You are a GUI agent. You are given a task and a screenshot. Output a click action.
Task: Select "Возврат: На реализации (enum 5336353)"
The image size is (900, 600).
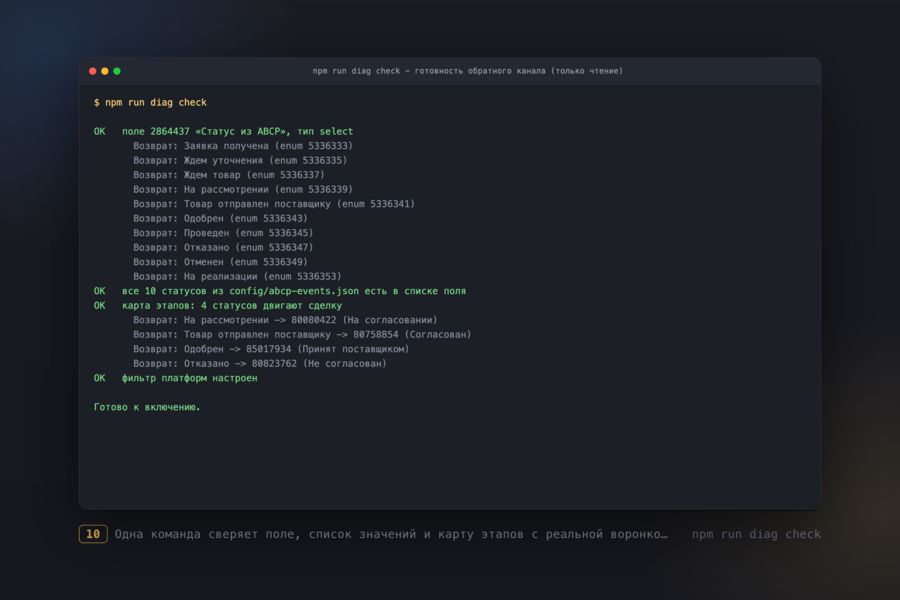237,276
